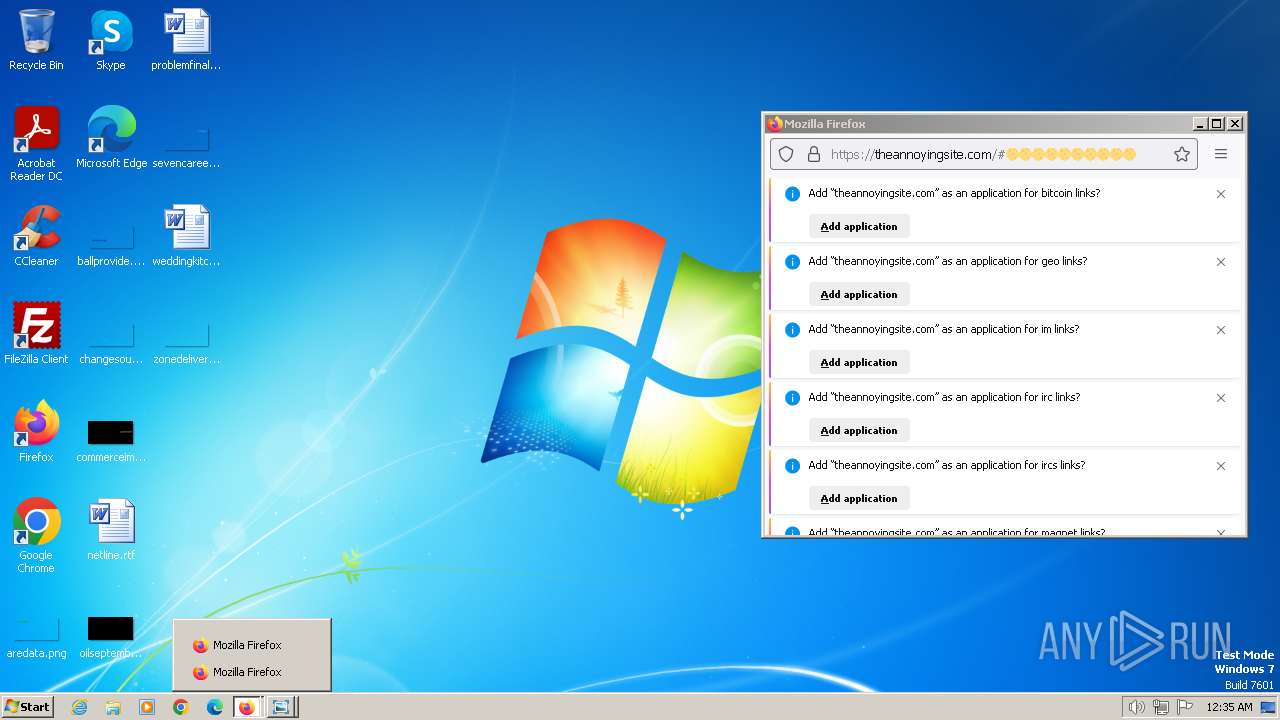Open the Microsoft Edge desktop shortcut
This screenshot has width=1280, height=720.
tap(111, 137)
